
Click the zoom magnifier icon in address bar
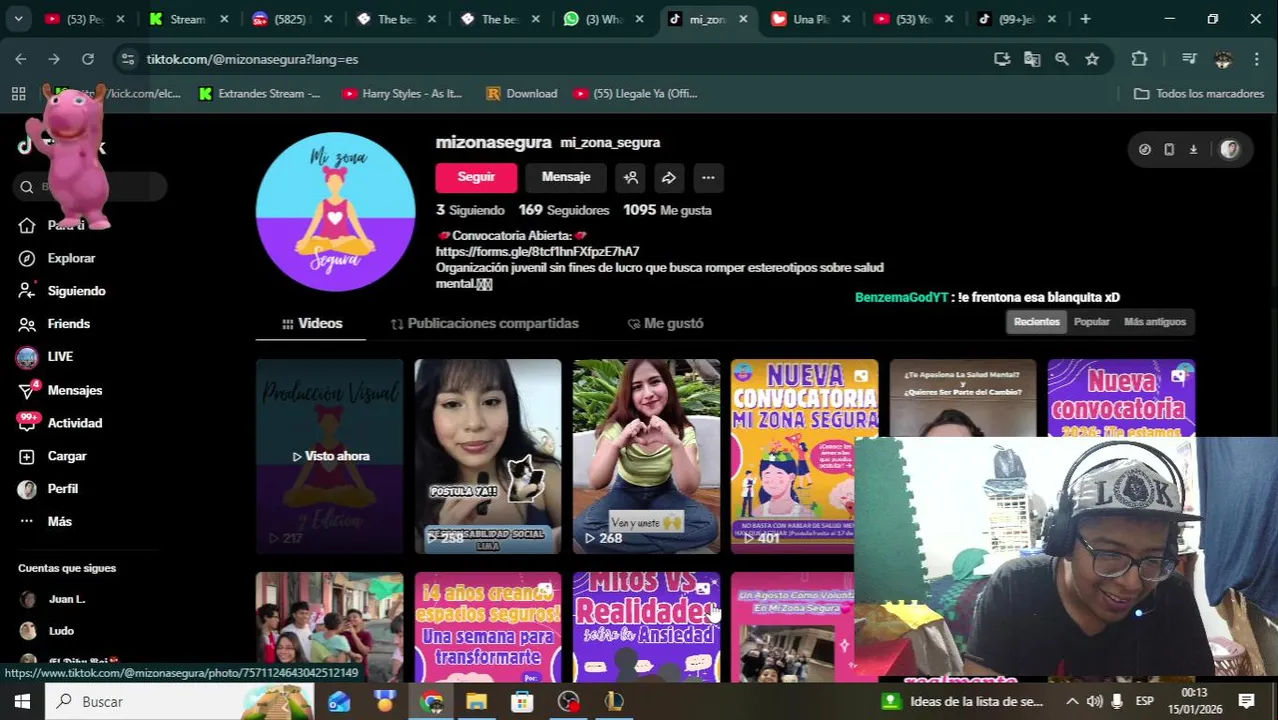1062,59
